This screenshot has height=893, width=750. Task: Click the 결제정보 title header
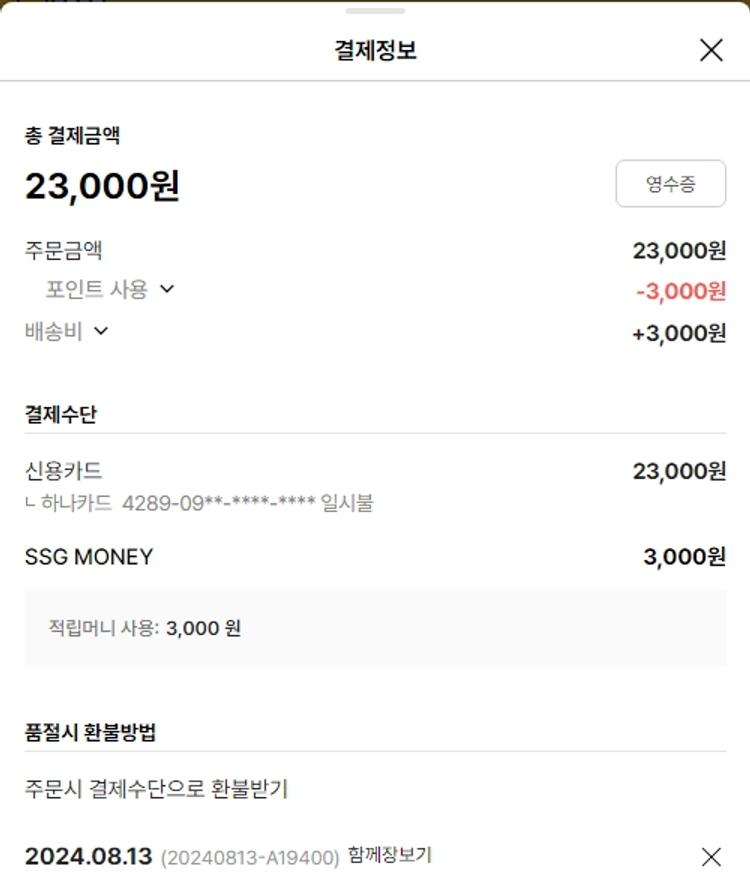point(375,50)
